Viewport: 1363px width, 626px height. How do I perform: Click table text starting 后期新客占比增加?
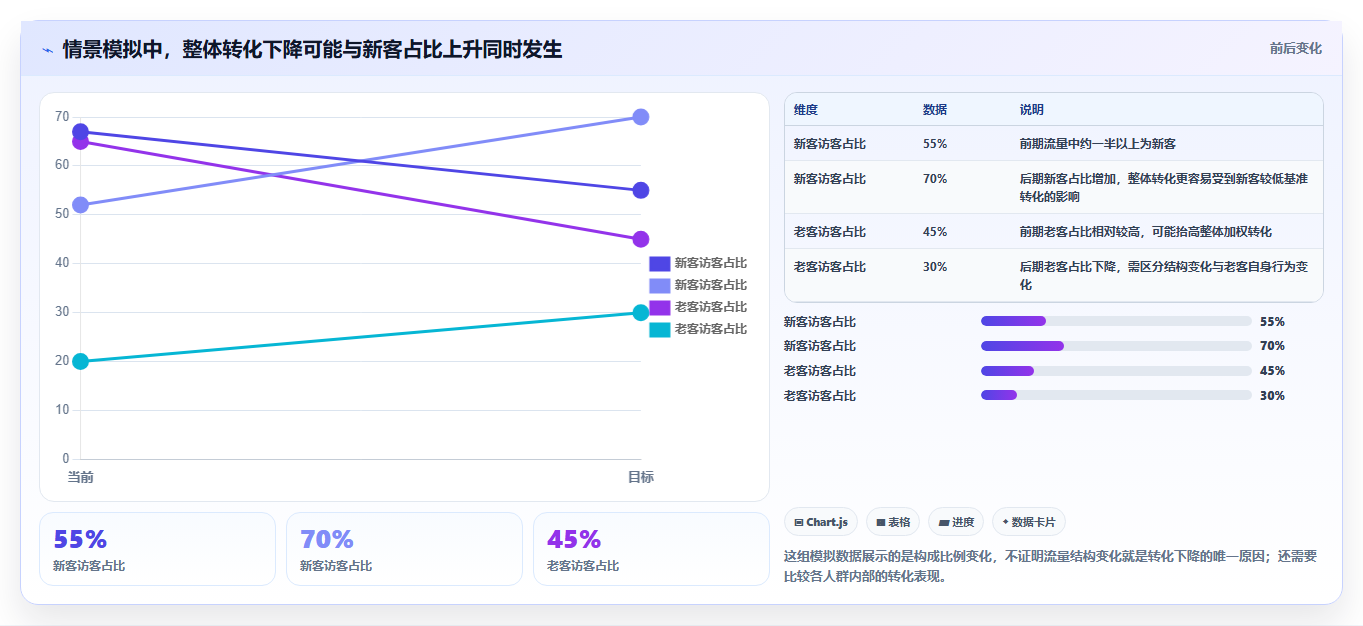pos(1163,187)
